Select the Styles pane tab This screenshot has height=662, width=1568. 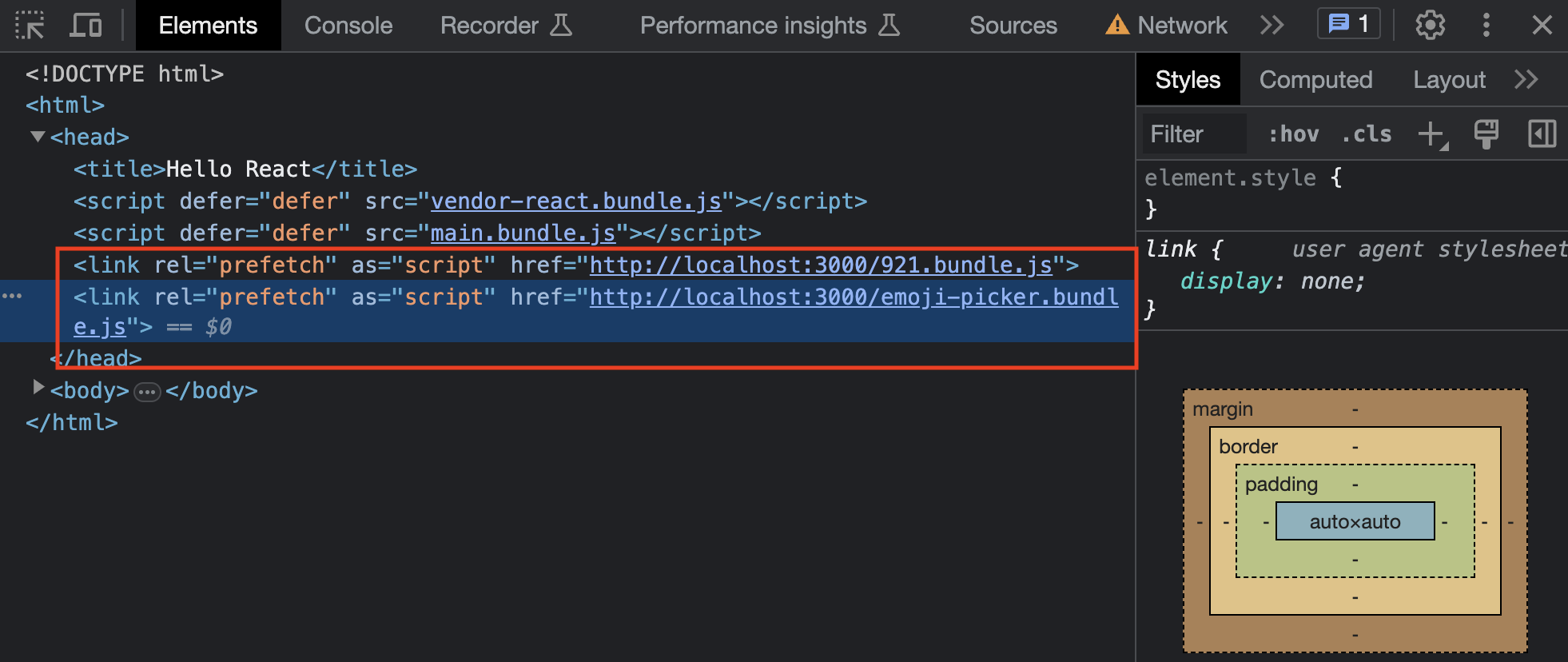[x=1188, y=79]
